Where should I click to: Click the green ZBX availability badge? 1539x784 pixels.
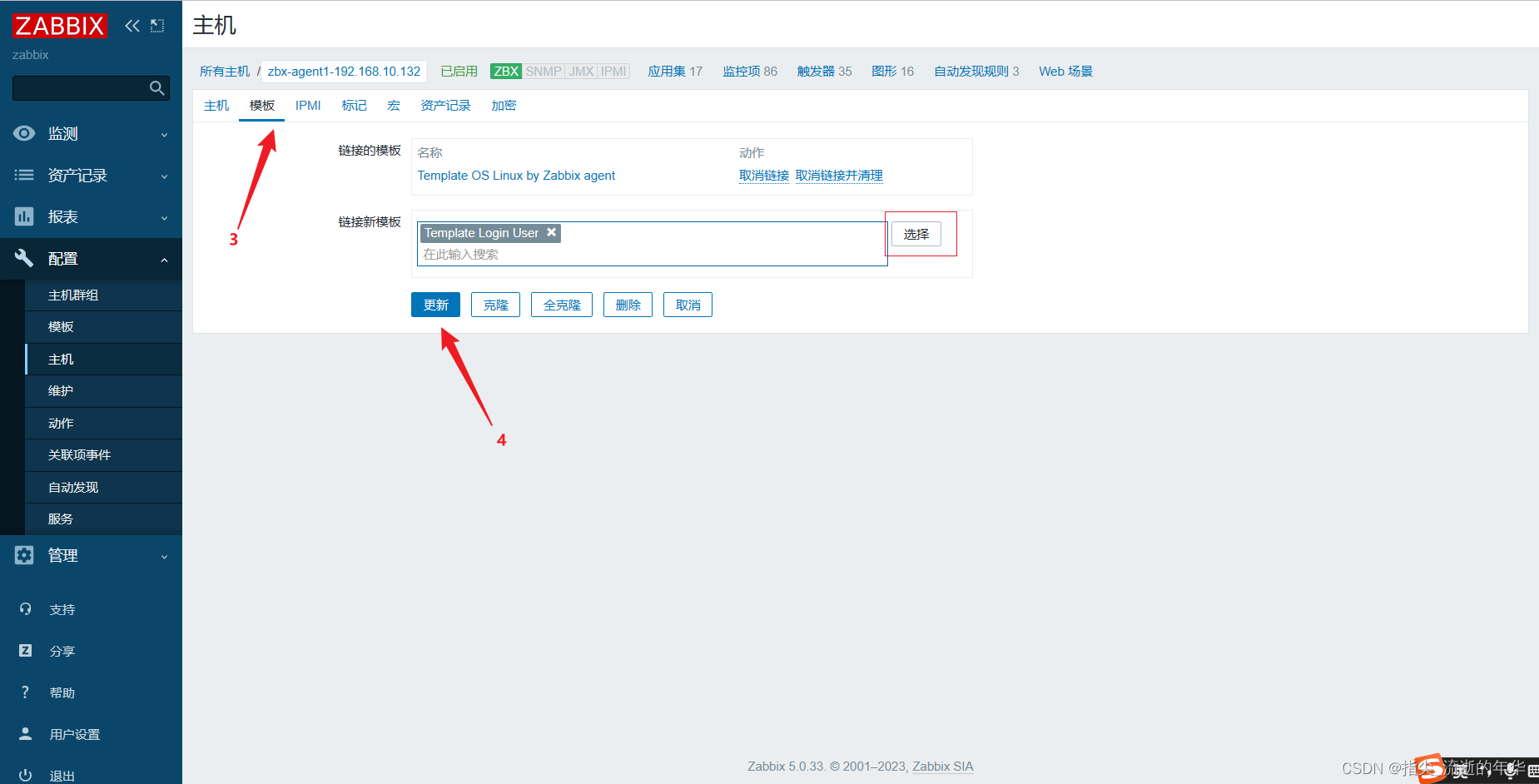(506, 72)
